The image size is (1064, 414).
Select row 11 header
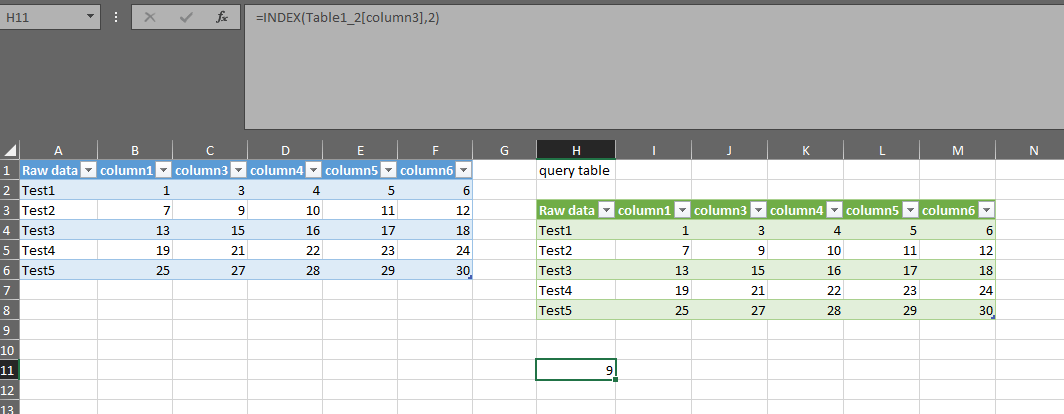pyautogui.click(x=10, y=371)
